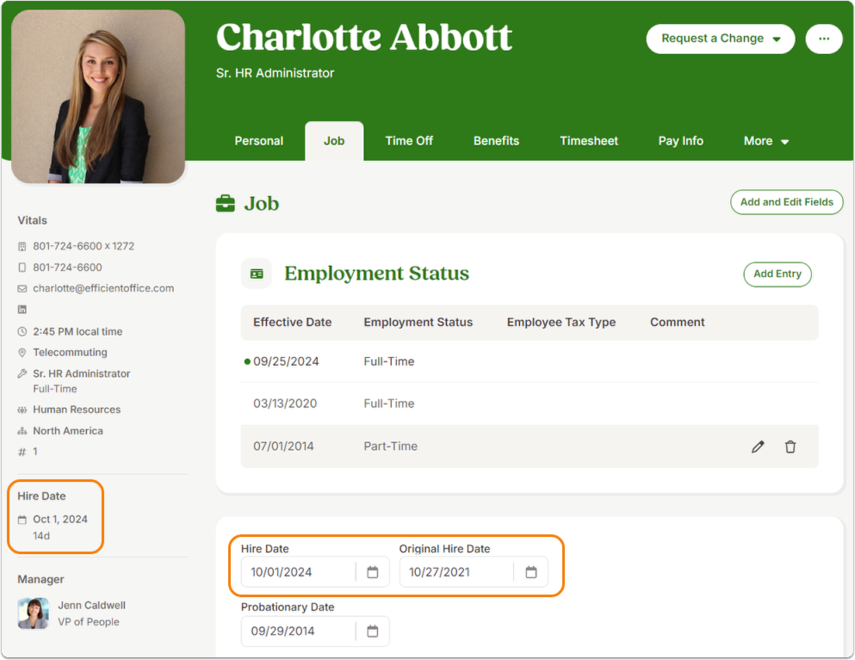Click Add Entry in Employment Status

pyautogui.click(x=778, y=274)
